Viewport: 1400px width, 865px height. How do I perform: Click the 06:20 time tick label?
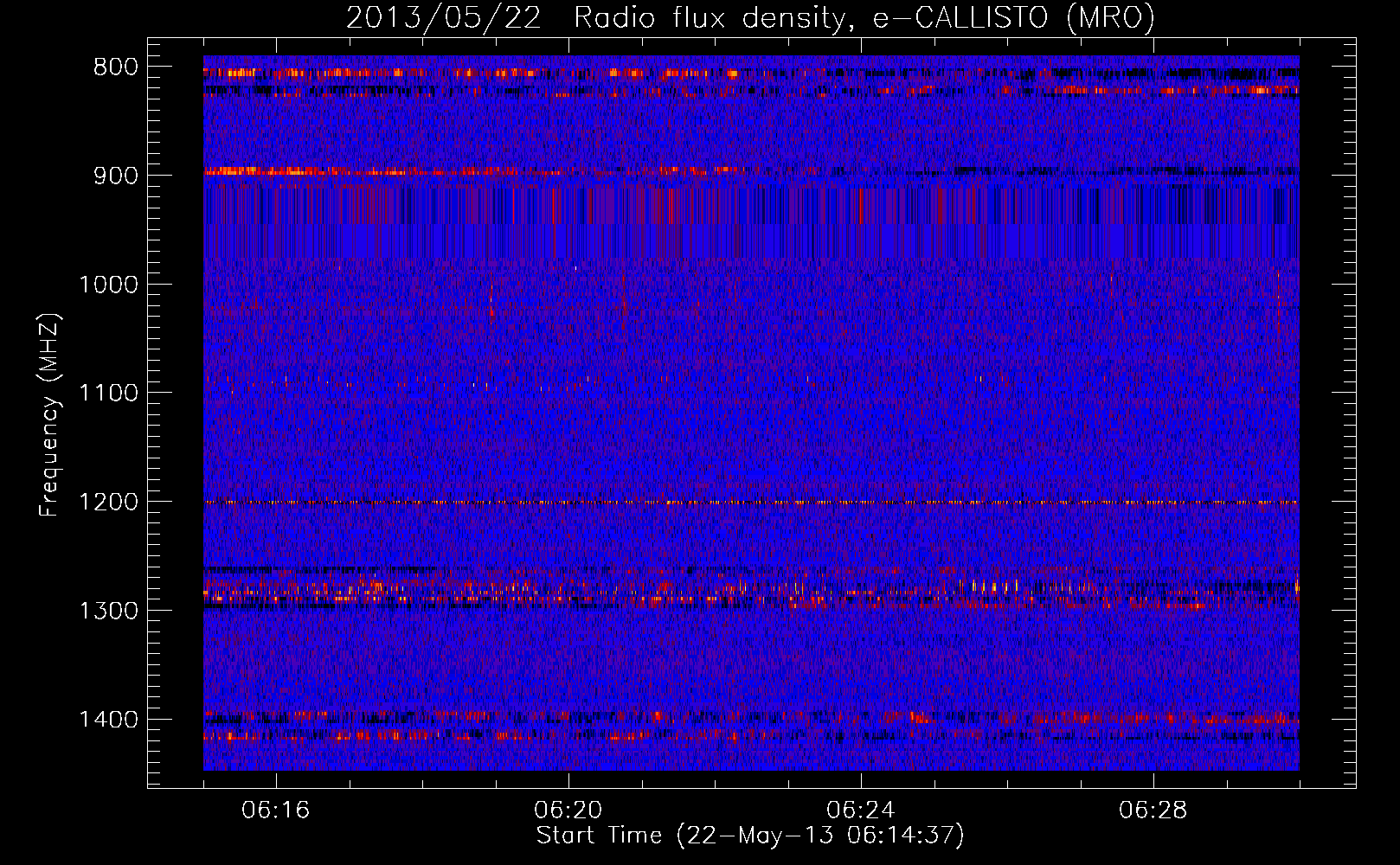click(568, 811)
